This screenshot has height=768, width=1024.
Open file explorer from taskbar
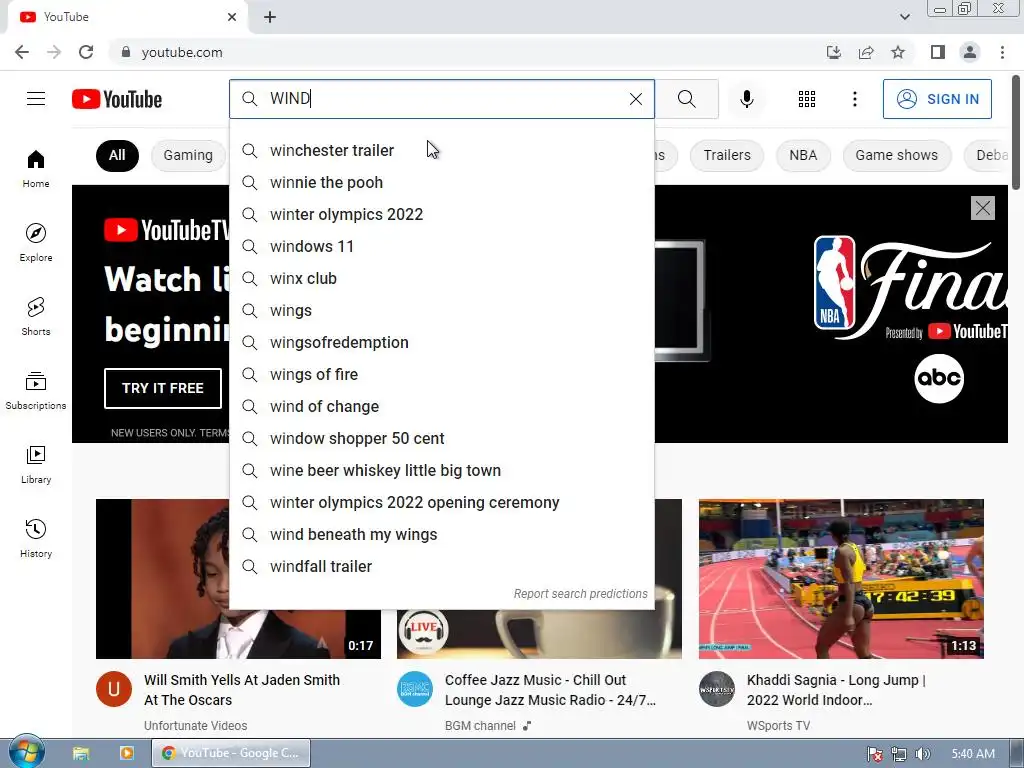pyautogui.click(x=81, y=753)
